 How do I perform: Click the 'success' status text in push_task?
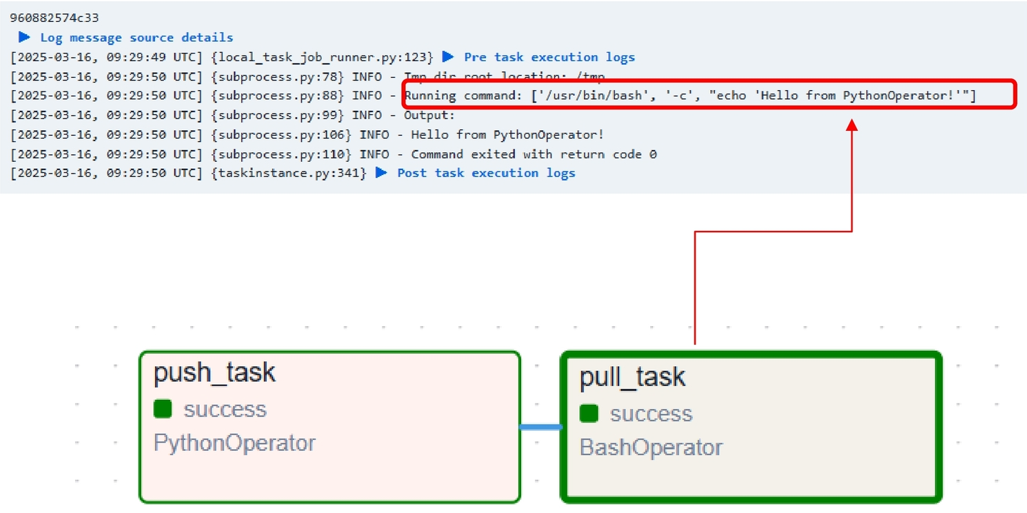225,409
